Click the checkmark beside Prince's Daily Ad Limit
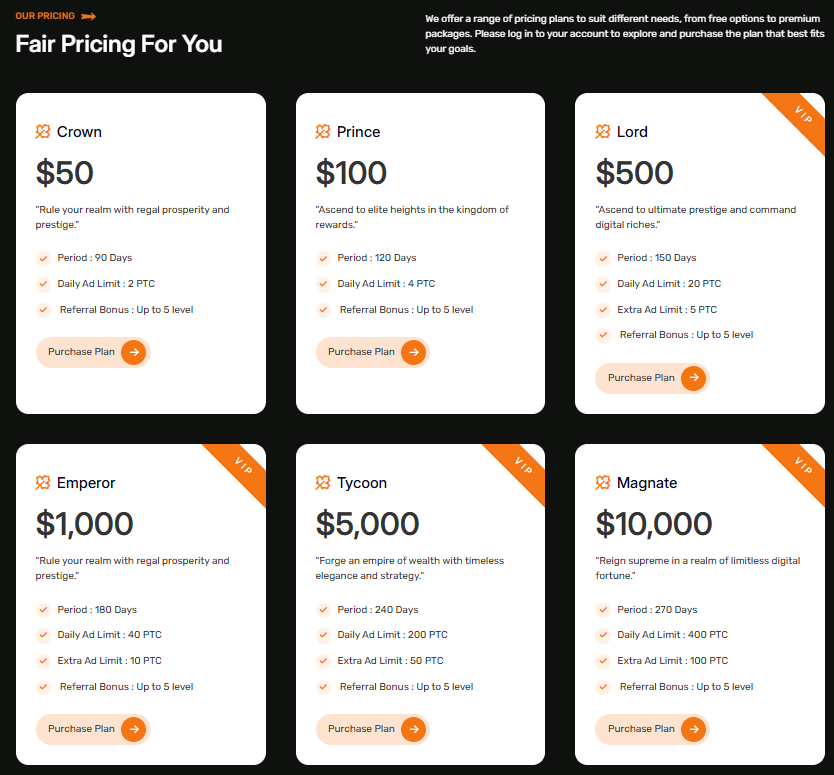The width and height of the screenshot is (834, 775). [323, 284]
